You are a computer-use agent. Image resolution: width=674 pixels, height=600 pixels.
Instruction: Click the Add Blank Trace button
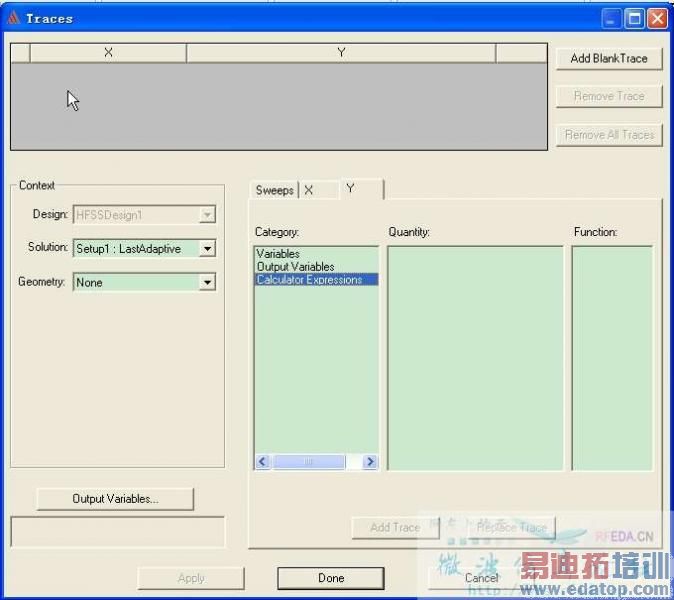pos(609,58)
